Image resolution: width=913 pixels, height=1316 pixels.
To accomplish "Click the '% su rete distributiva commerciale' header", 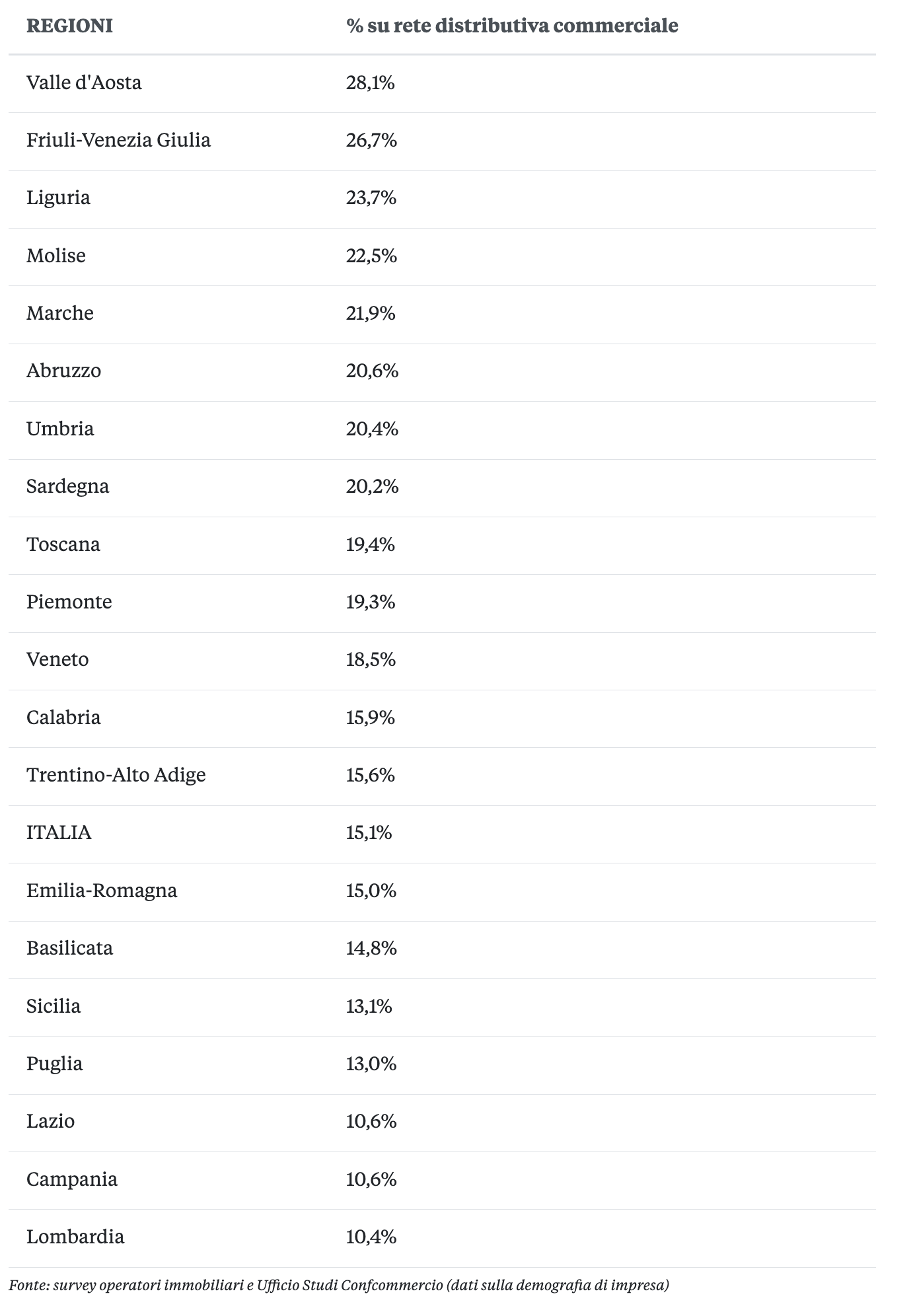I will [x=512, y=26].
